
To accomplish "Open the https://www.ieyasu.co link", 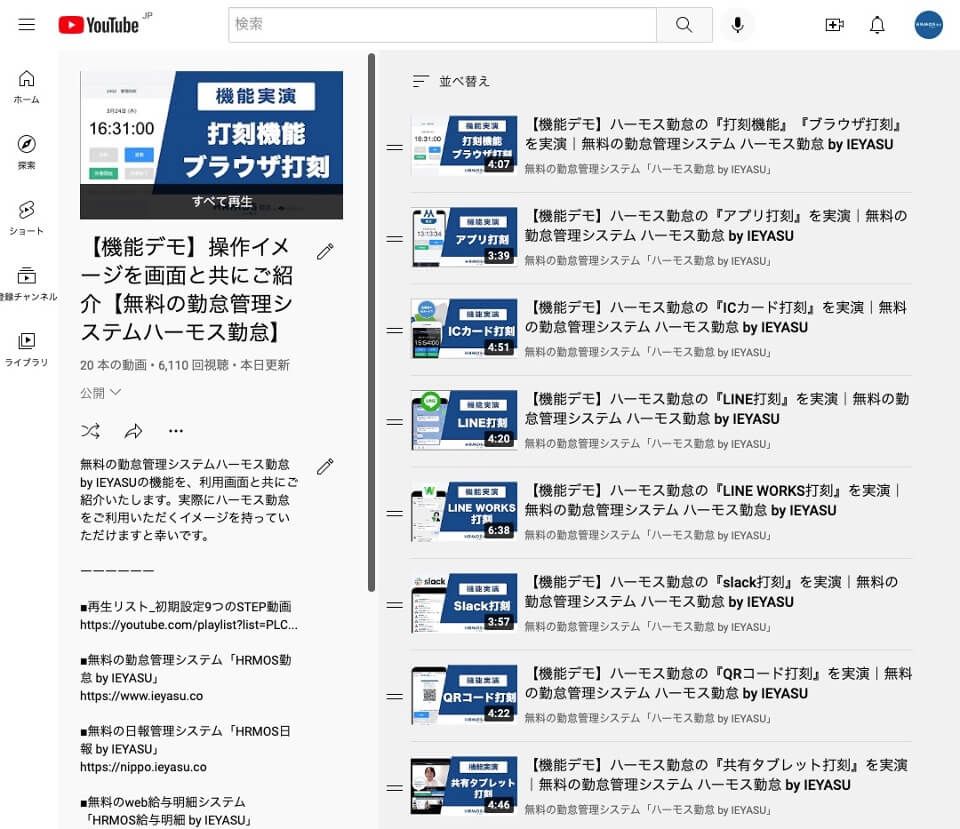I will [x=141, y=695].
